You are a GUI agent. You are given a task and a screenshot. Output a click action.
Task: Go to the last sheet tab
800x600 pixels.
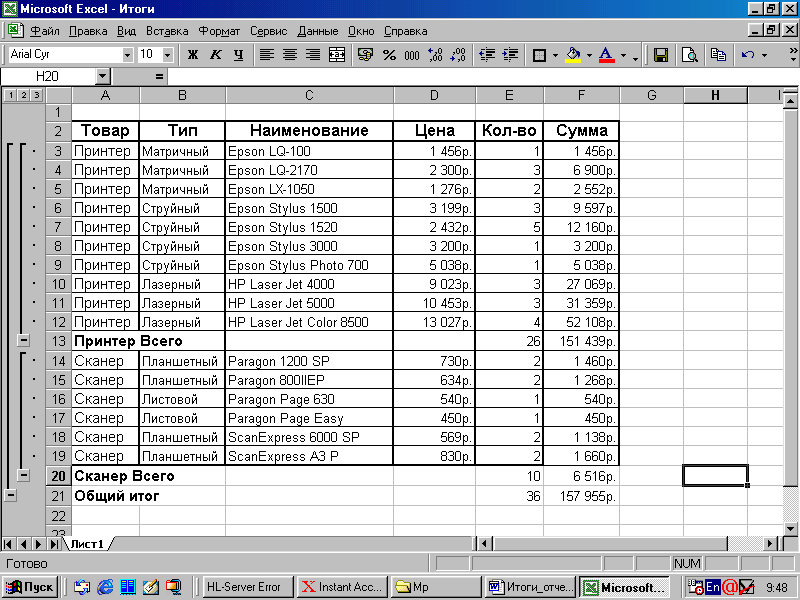pos(53,544)
